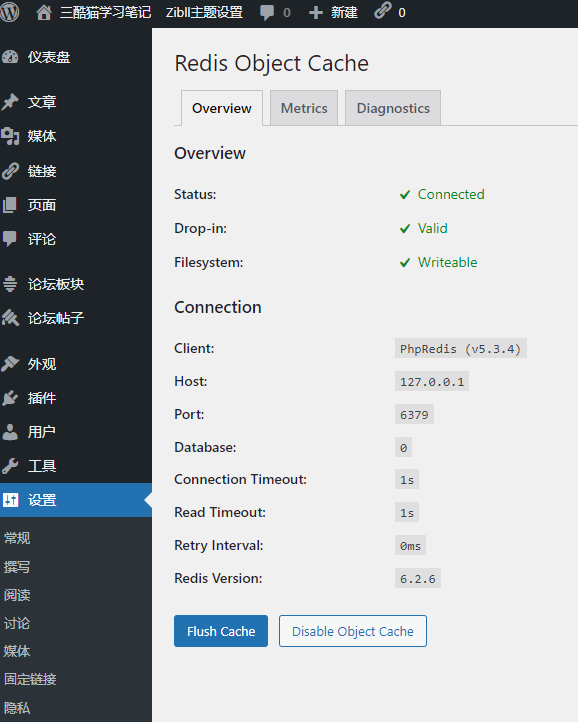Screen dimensions: 578x722
Task: Click the plus icon for 新建
Action: (315, 12)
